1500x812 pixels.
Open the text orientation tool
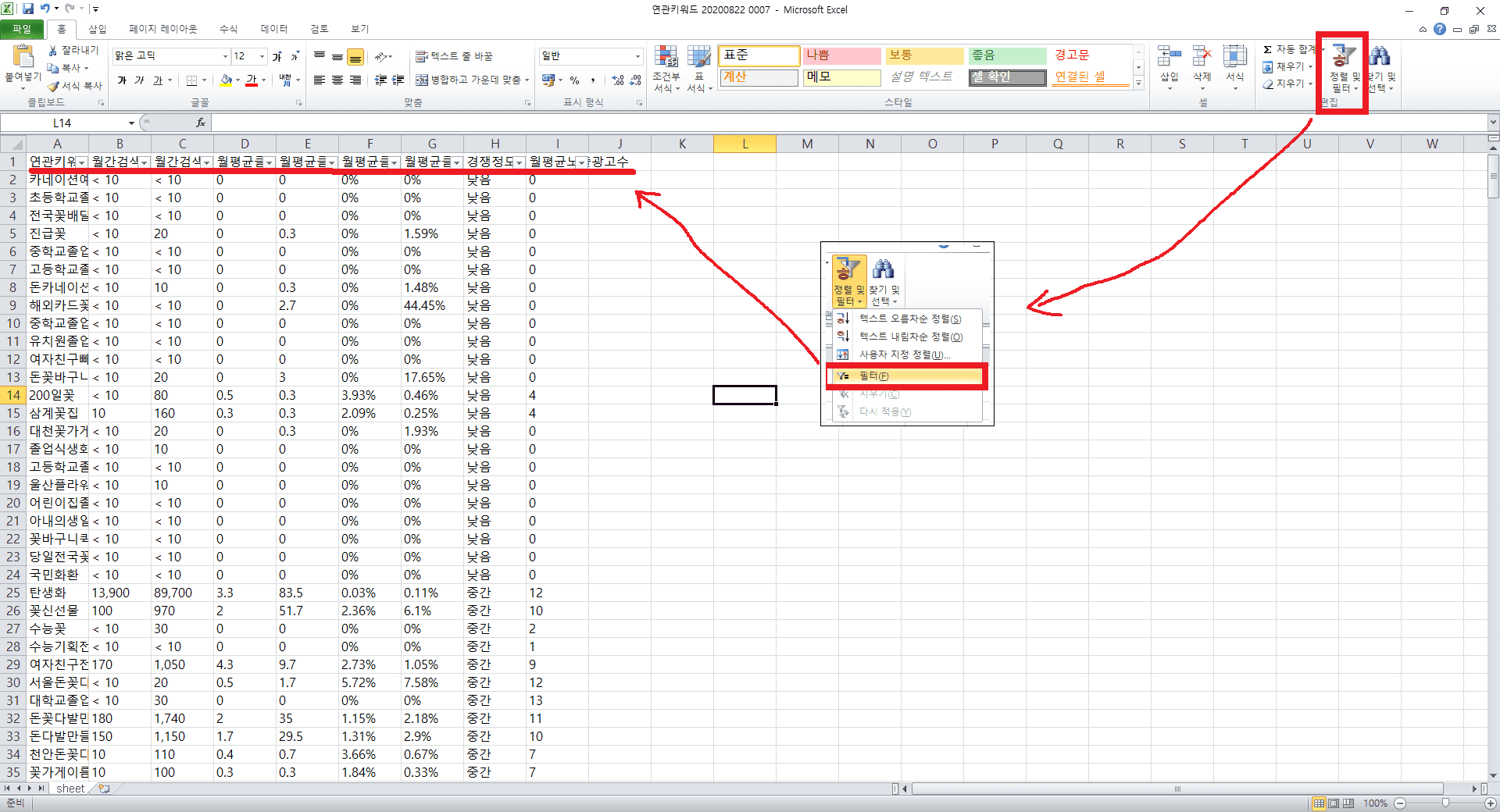382,56
